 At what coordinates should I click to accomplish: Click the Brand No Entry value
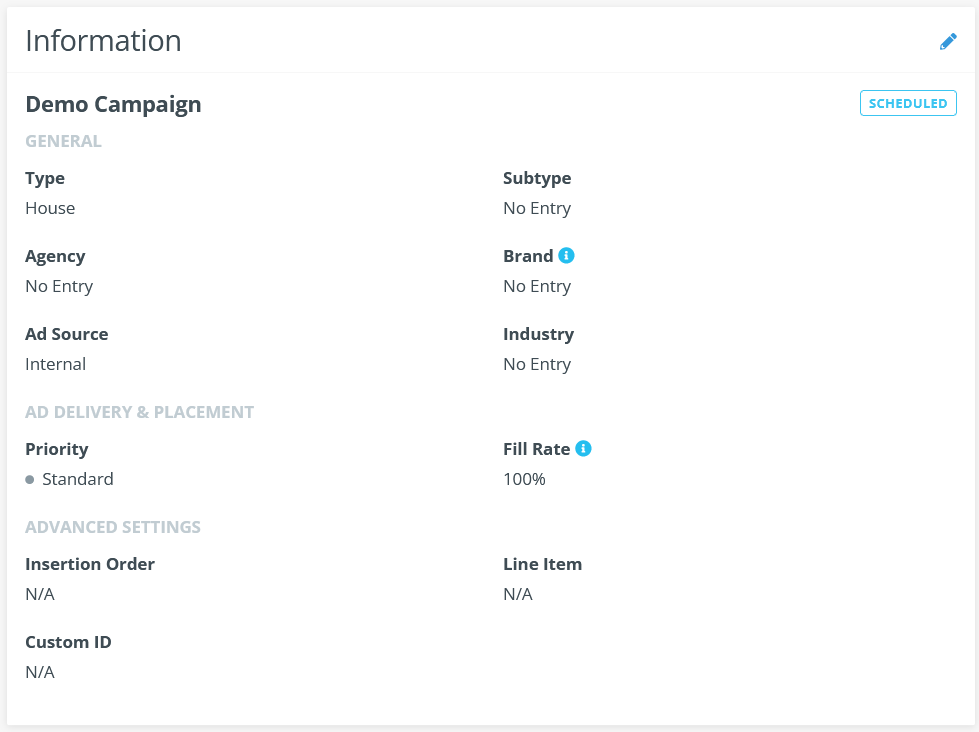tap(537, 287)
